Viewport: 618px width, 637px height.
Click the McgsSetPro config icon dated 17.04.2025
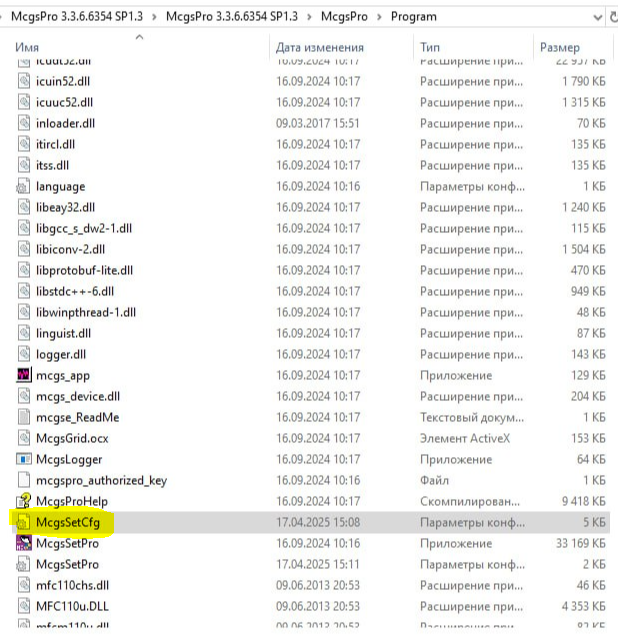[24, 564]
